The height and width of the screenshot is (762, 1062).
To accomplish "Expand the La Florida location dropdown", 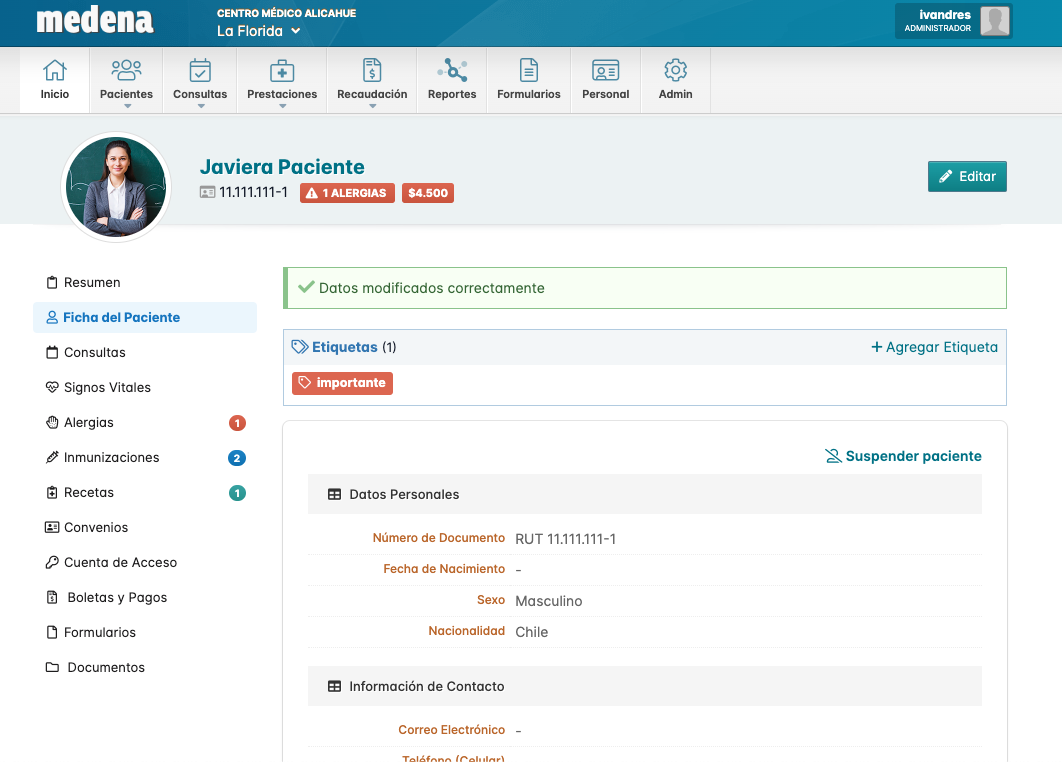I will tap(259, 32).
